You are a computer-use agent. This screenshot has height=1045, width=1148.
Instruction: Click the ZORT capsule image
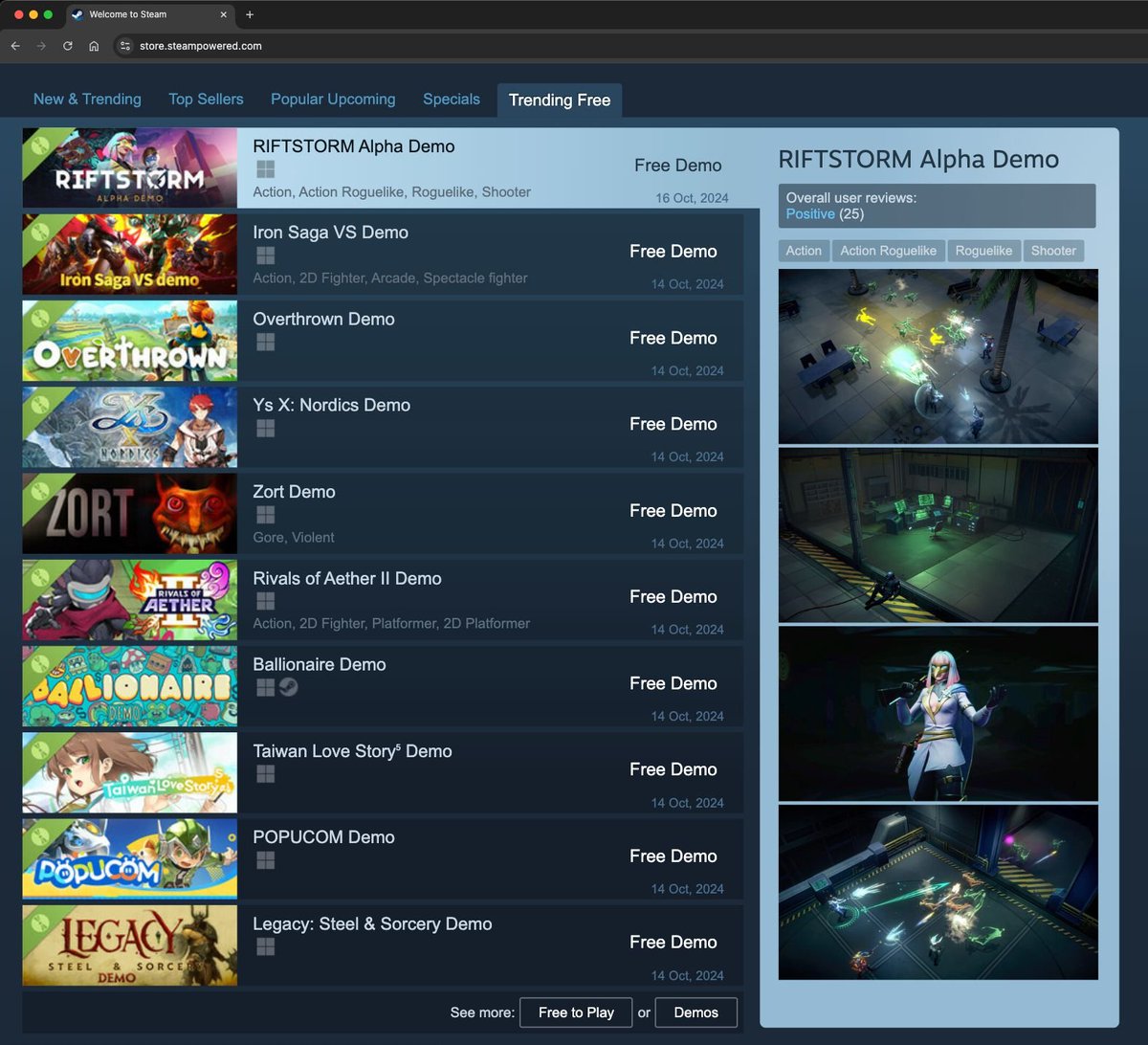coord(130,514)
